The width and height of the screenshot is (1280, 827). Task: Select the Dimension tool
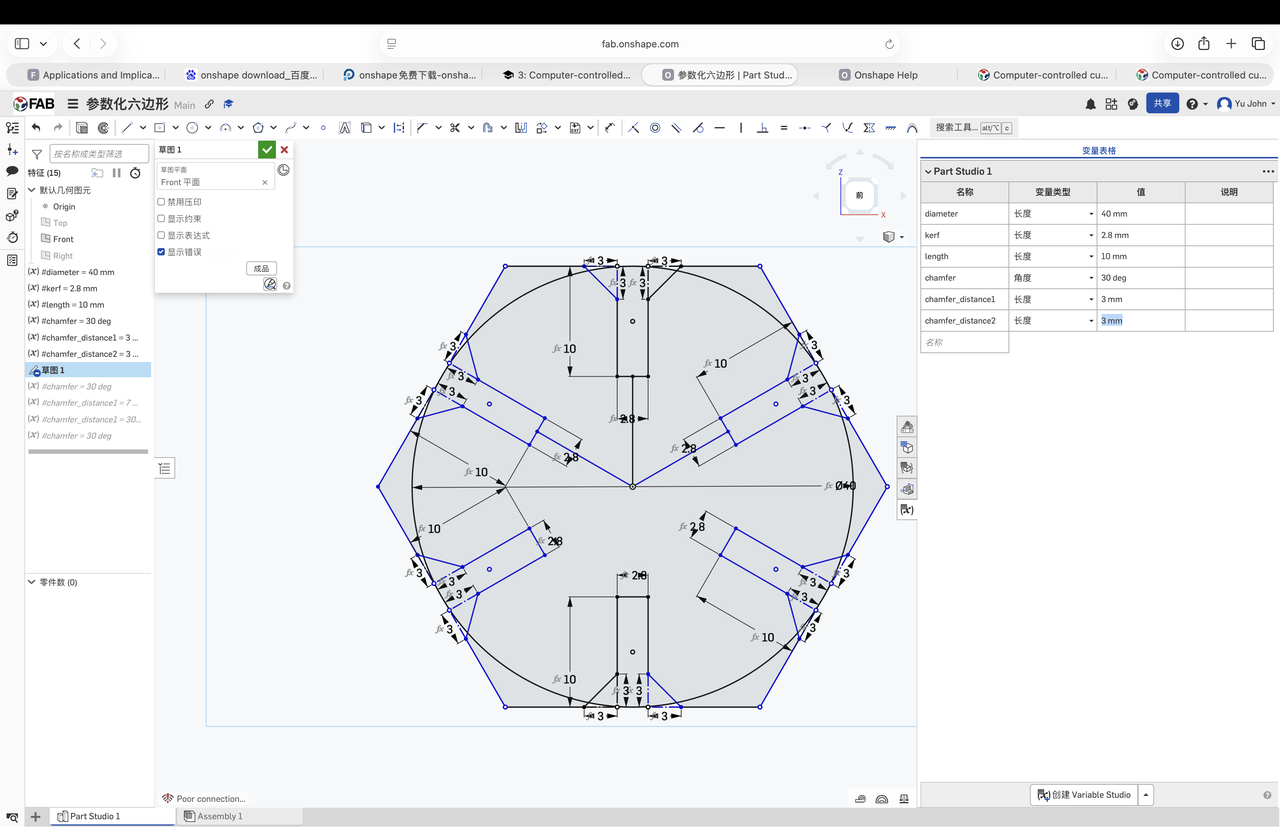[x=609, y=128]
